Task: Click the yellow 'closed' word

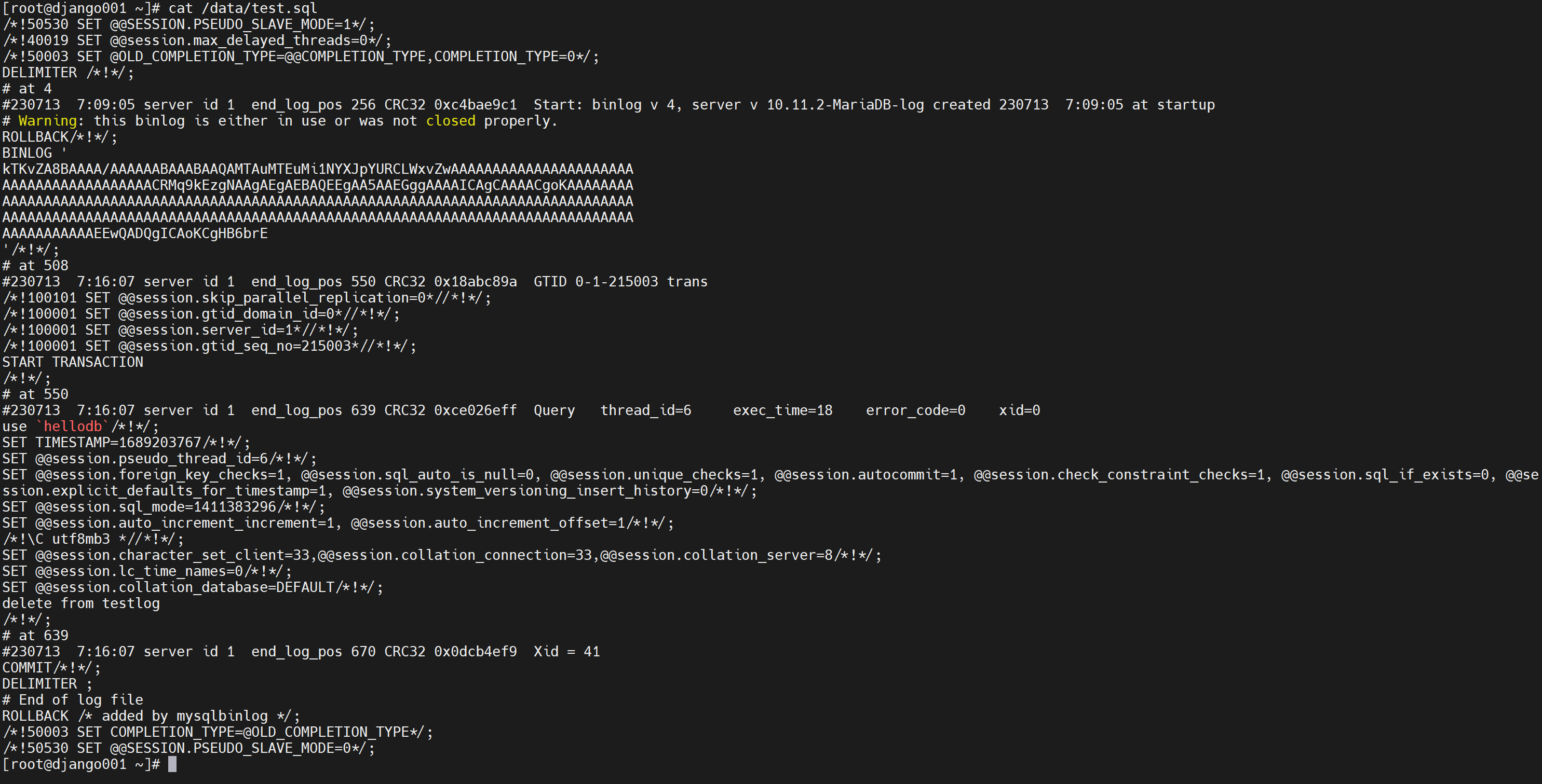Action: pos(450,121)
